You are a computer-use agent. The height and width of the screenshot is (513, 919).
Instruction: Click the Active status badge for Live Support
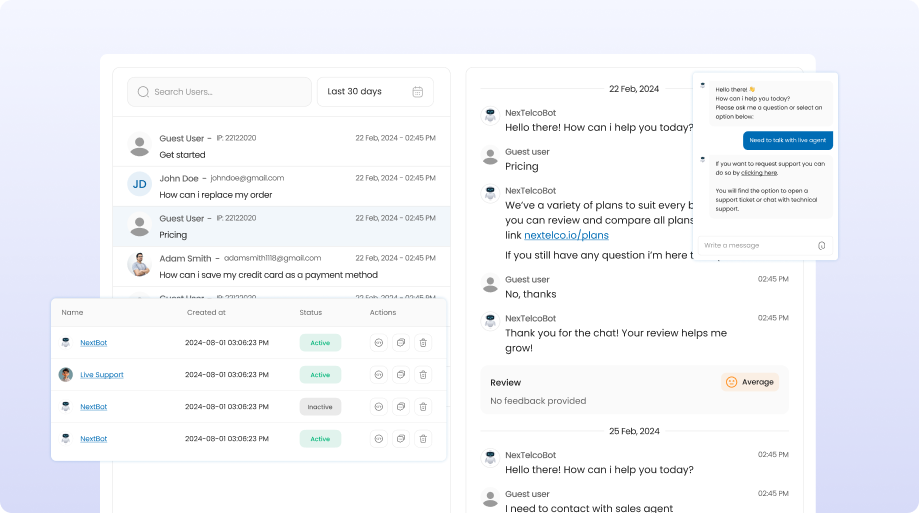(320, 375)
